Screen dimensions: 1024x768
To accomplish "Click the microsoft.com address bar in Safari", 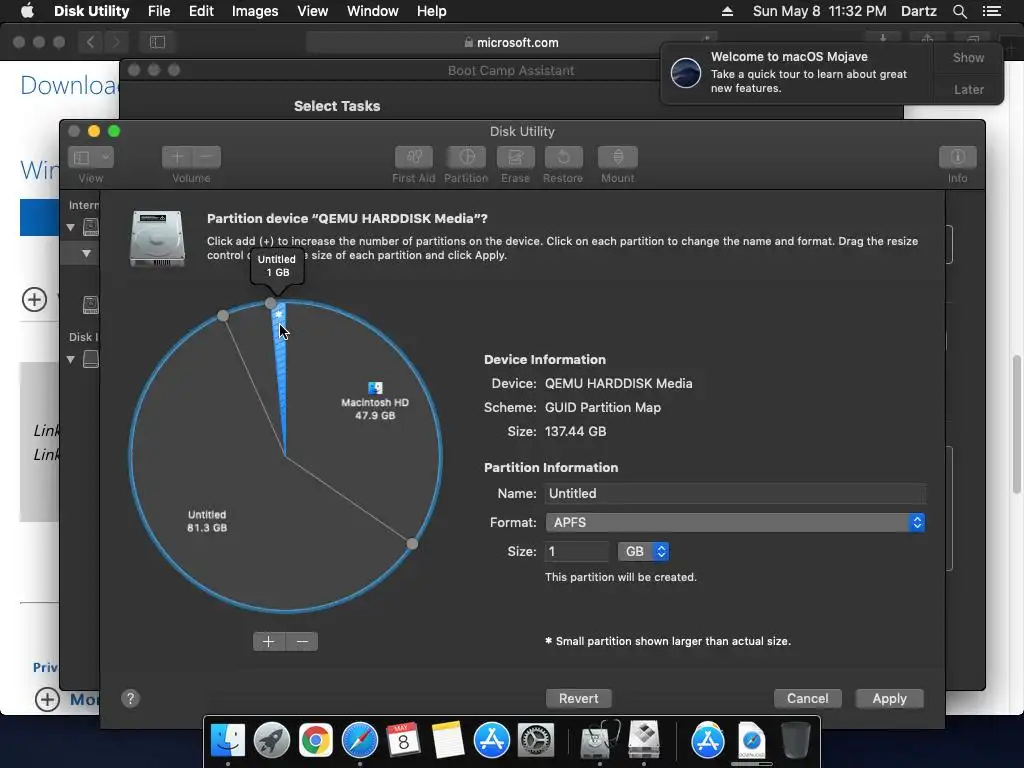I will point(511,42).
